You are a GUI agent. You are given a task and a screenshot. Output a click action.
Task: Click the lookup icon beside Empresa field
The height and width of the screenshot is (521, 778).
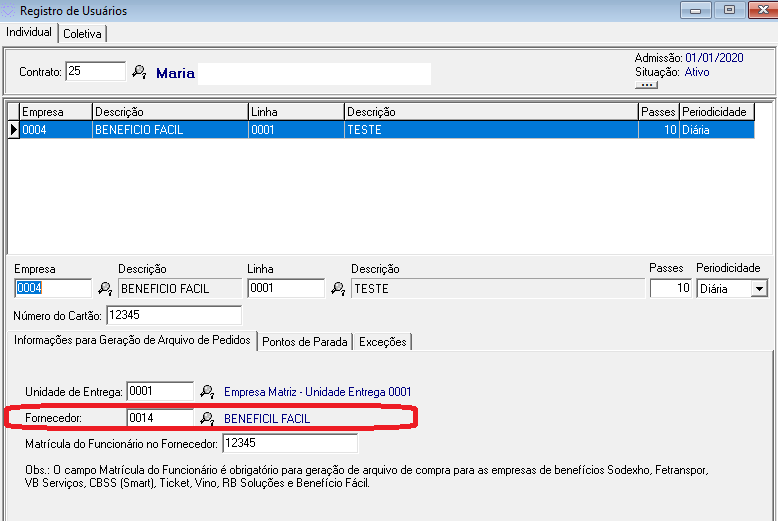[x=104, y=289]
